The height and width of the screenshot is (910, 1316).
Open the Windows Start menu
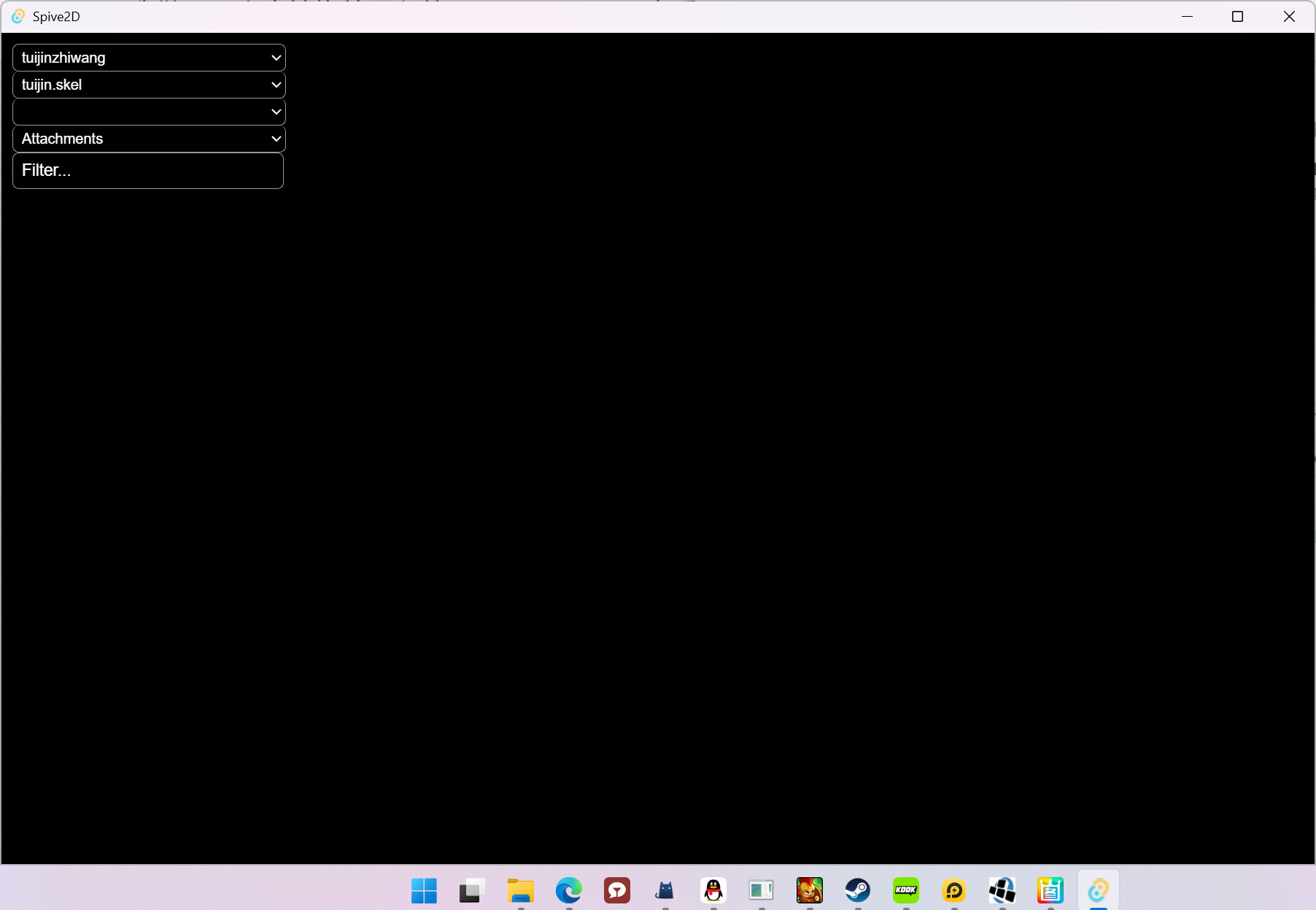(x=424, y=890)
